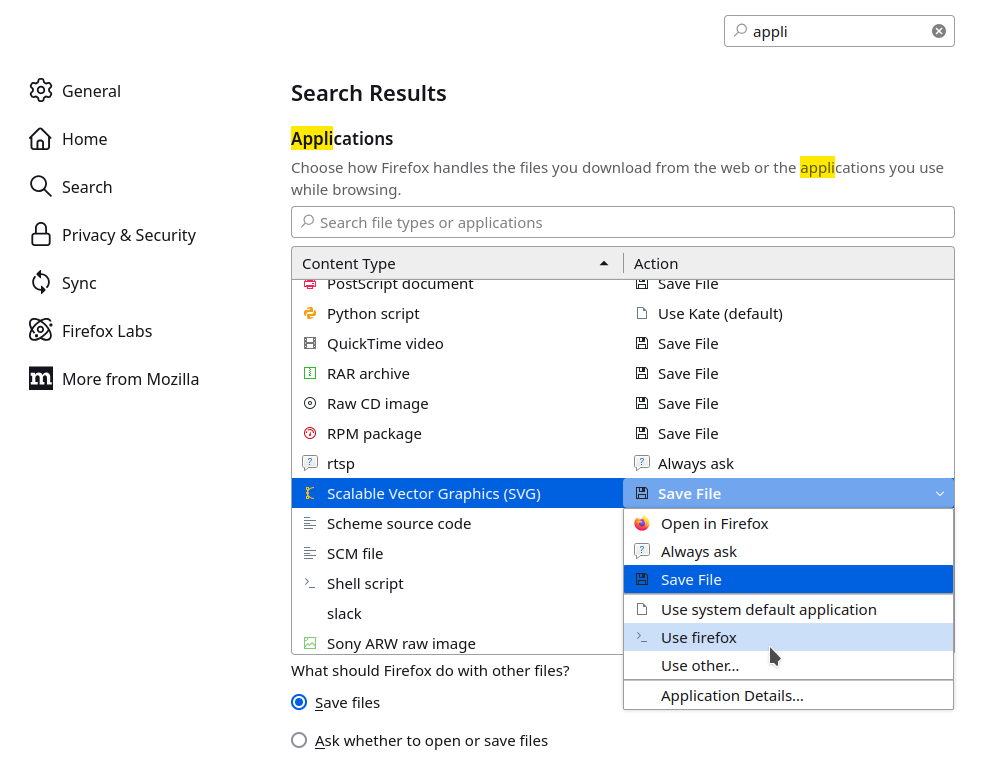This screenshot has height=765, width=990.
Task: Open More from Mozilla icon
Action: (40, 379)
